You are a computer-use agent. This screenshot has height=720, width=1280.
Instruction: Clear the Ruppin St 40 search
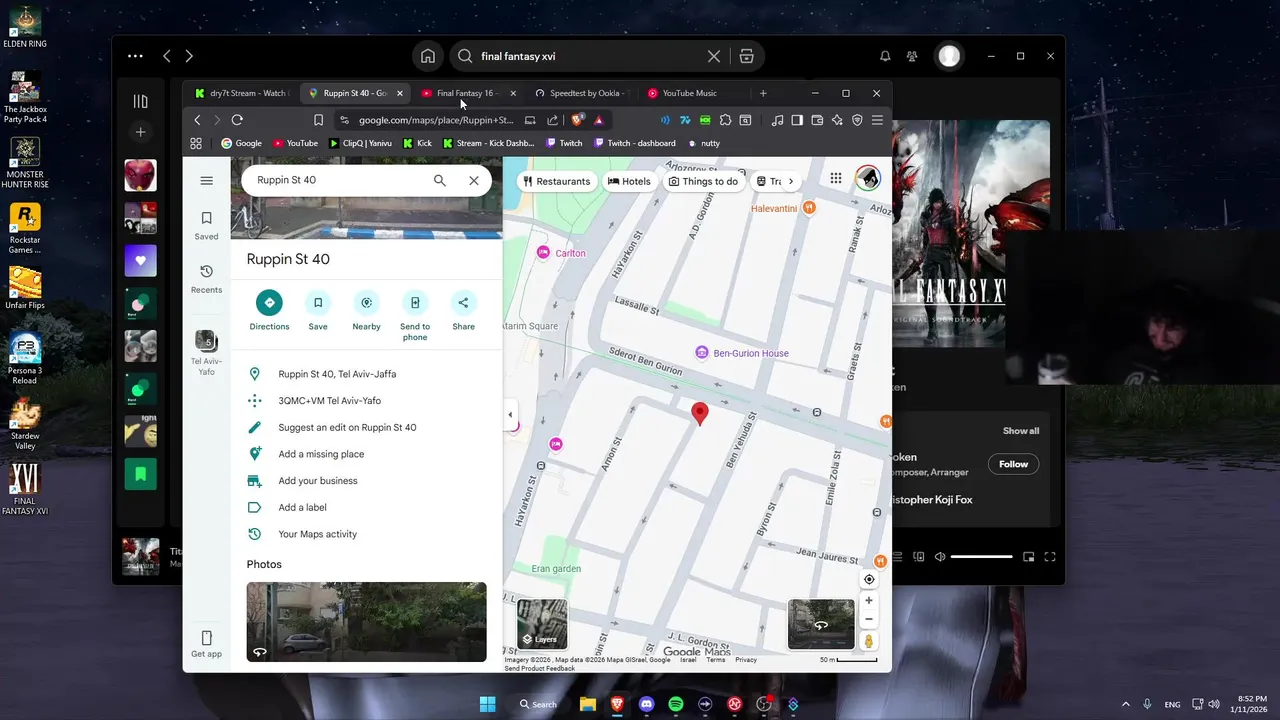pyautogui.click(x=474, y=181)
